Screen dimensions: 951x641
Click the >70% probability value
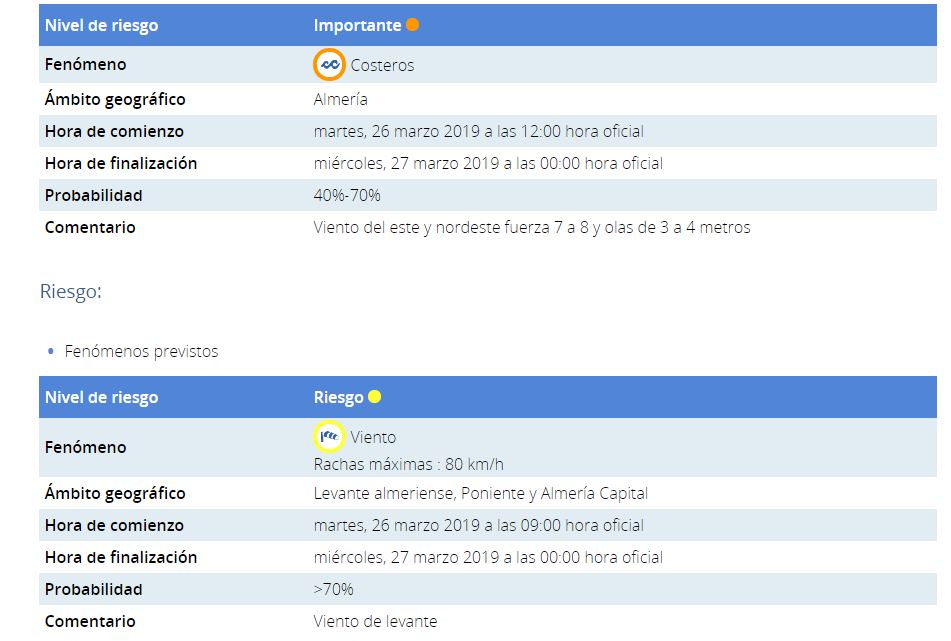334,589
